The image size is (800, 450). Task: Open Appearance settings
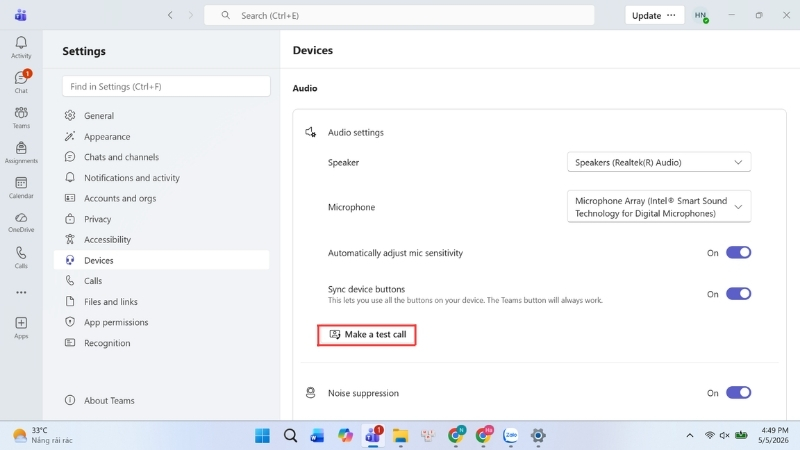pos(161,136)
